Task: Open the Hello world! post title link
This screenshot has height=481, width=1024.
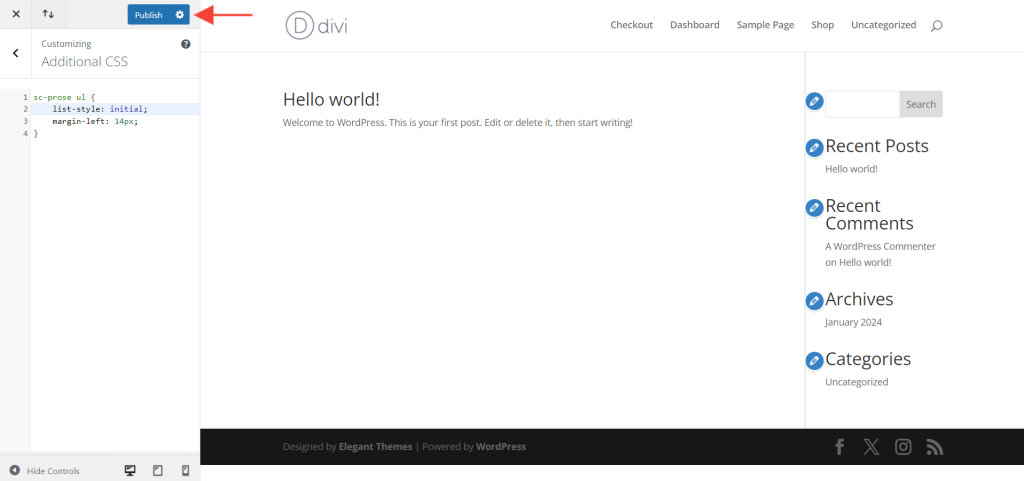Action: point(331,99)
